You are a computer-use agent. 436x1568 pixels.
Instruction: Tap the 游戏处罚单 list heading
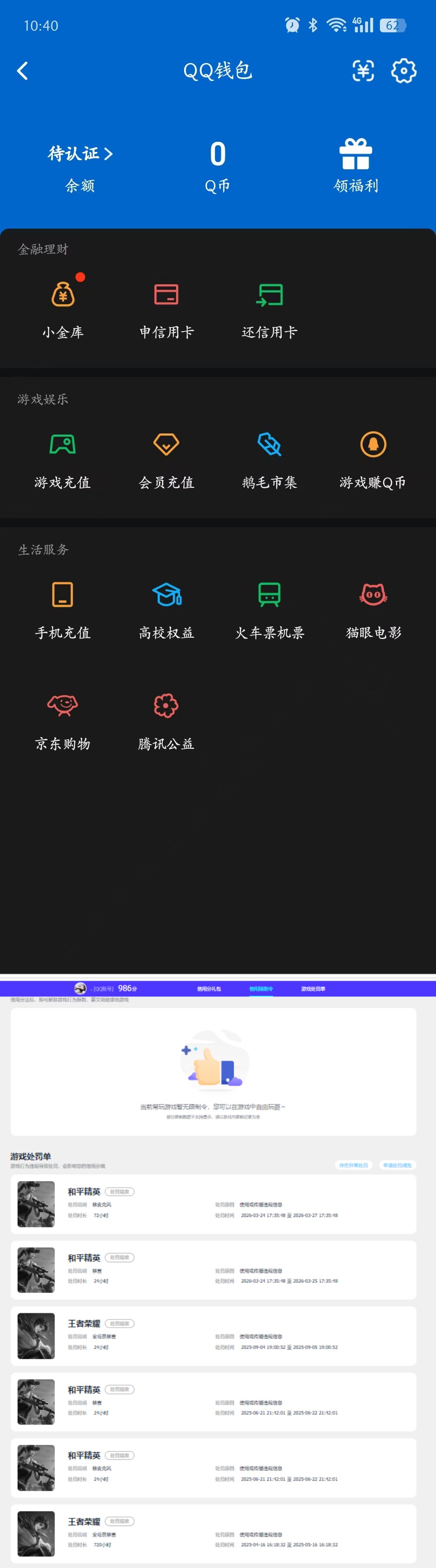(x=30, y=1156)
